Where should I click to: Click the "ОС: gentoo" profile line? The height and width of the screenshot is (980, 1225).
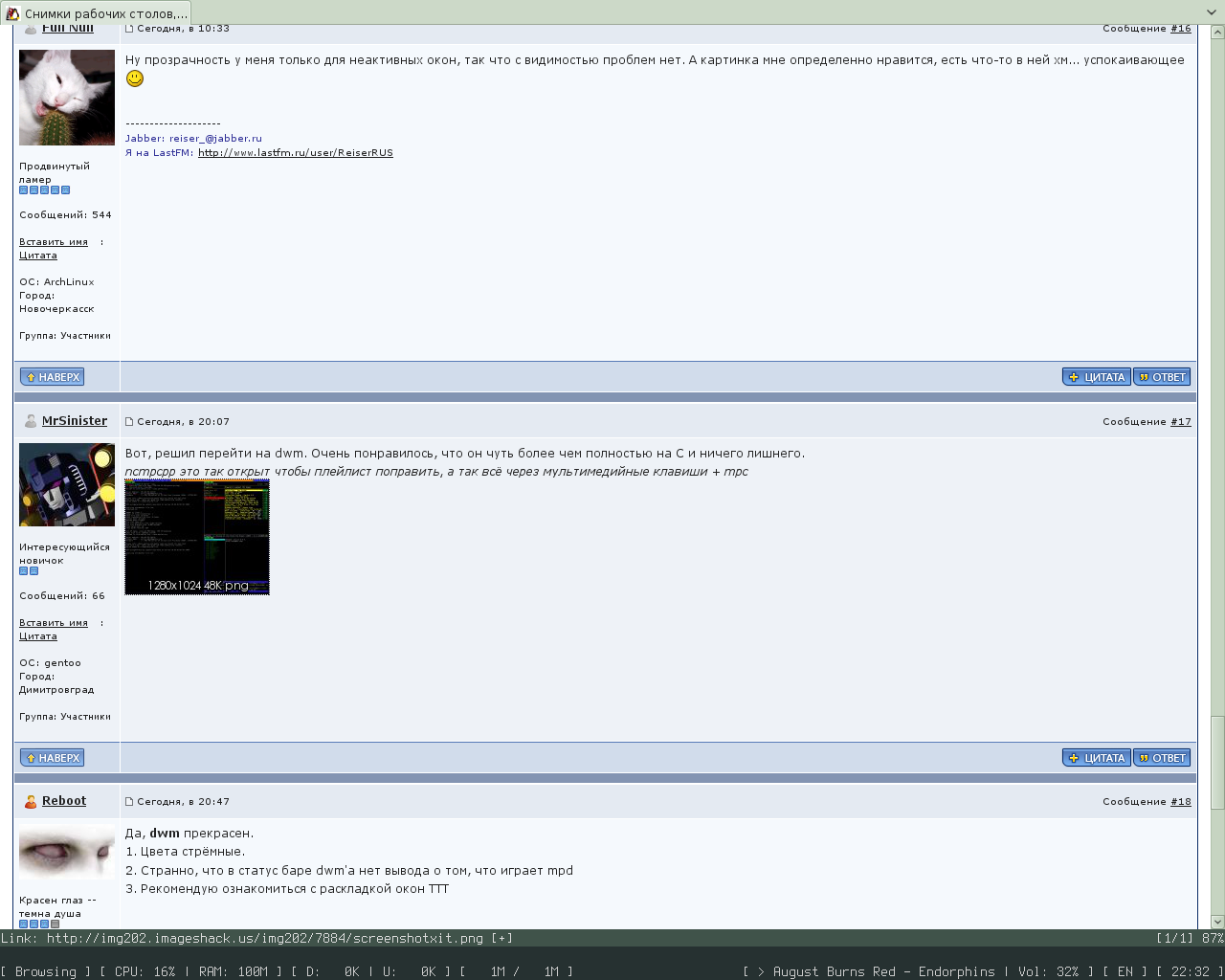pos(50,663)
